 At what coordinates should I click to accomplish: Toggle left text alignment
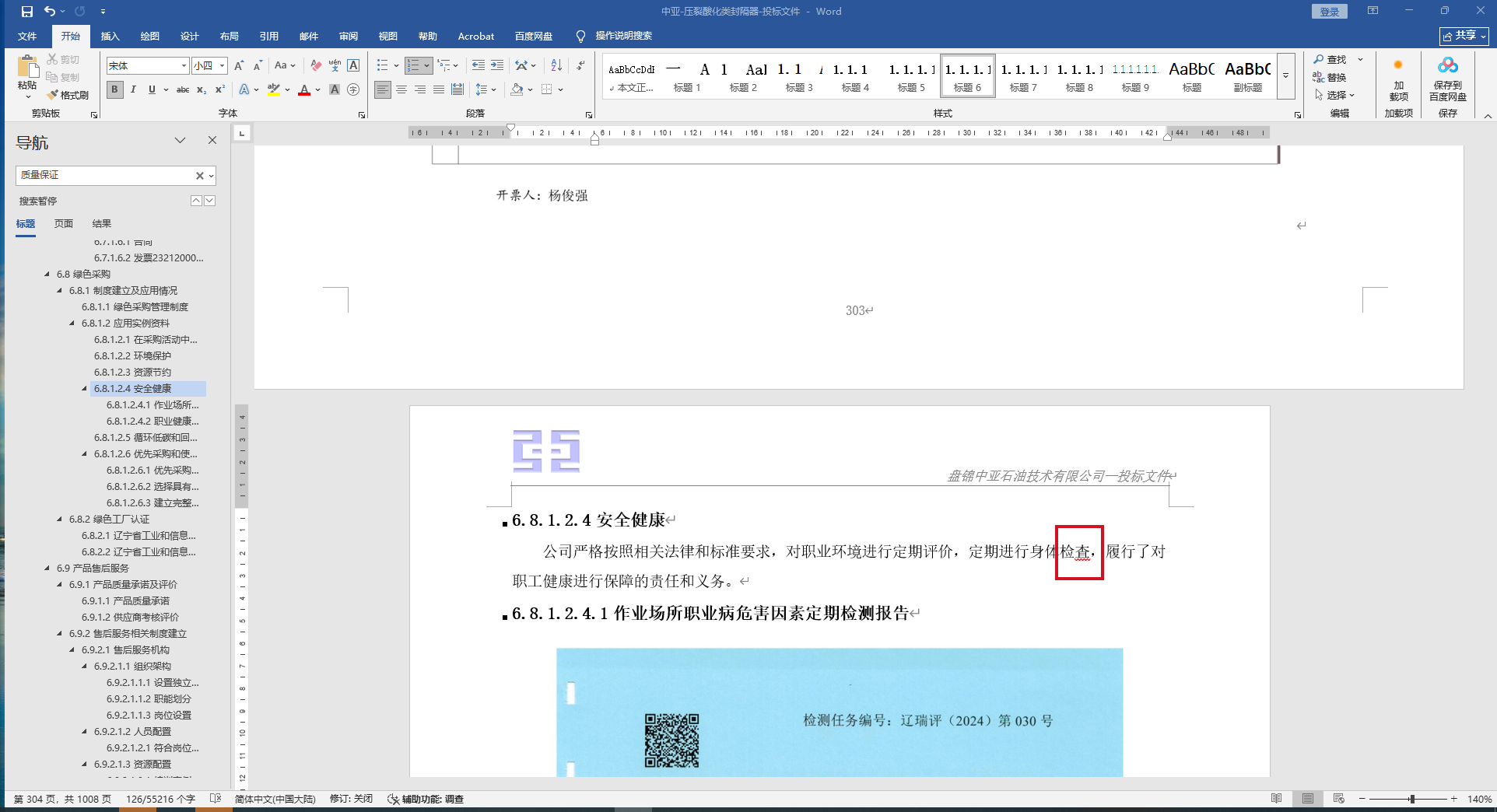(x=382, y=90)
